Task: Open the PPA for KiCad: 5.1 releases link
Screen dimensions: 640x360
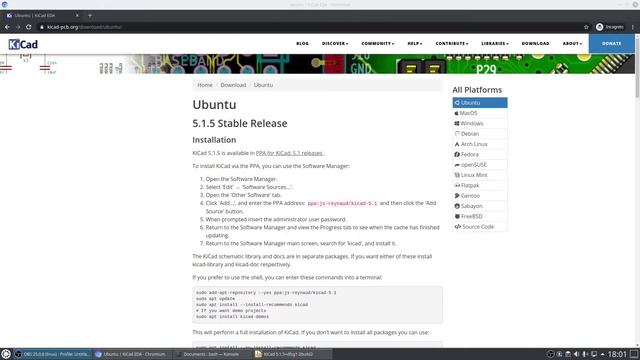Action: tap(289, 153)
